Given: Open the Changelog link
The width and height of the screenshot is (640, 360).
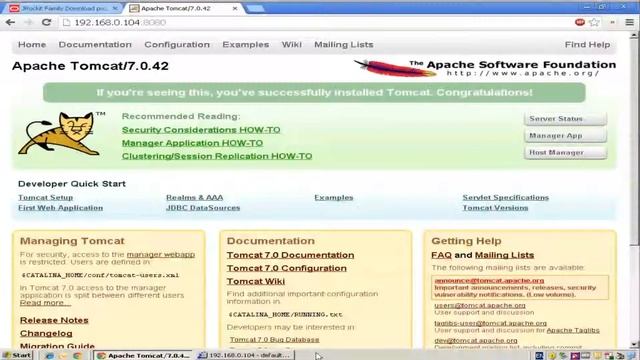Looking at the screenshot, I should coord(46,333).
